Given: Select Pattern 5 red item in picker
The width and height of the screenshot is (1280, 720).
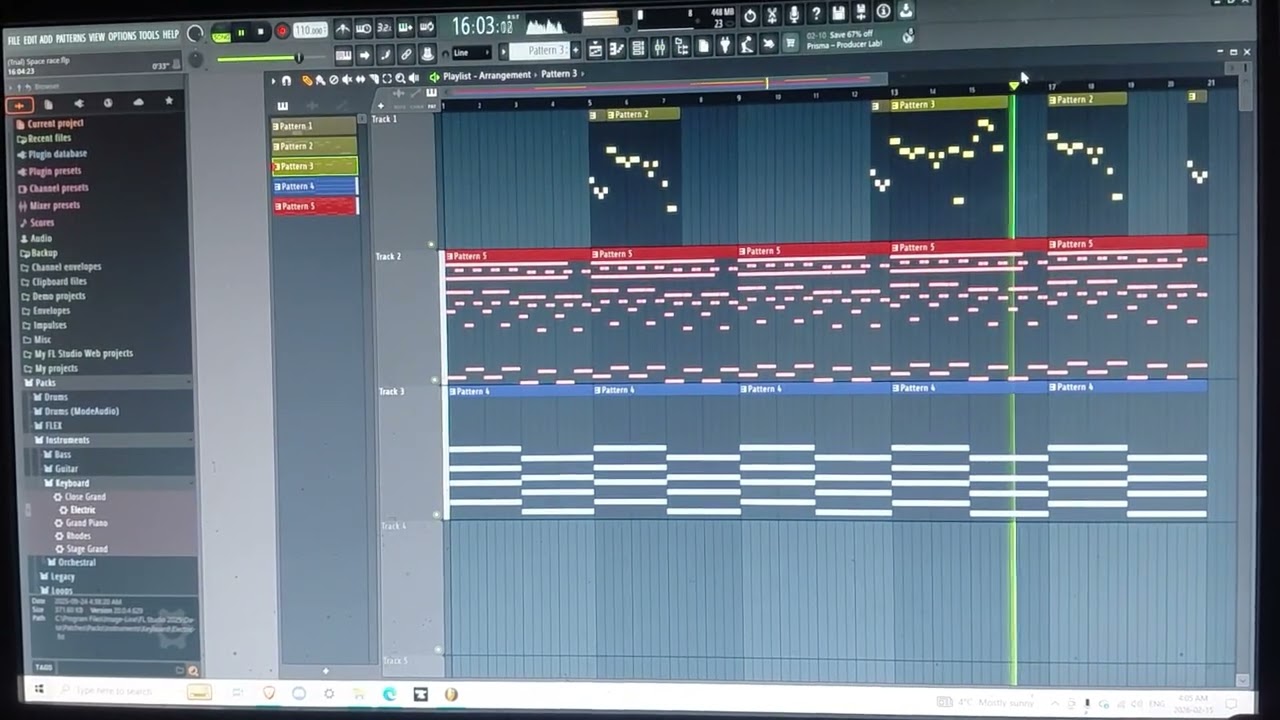Looking at the screenshot, I should tap(314, 206).
